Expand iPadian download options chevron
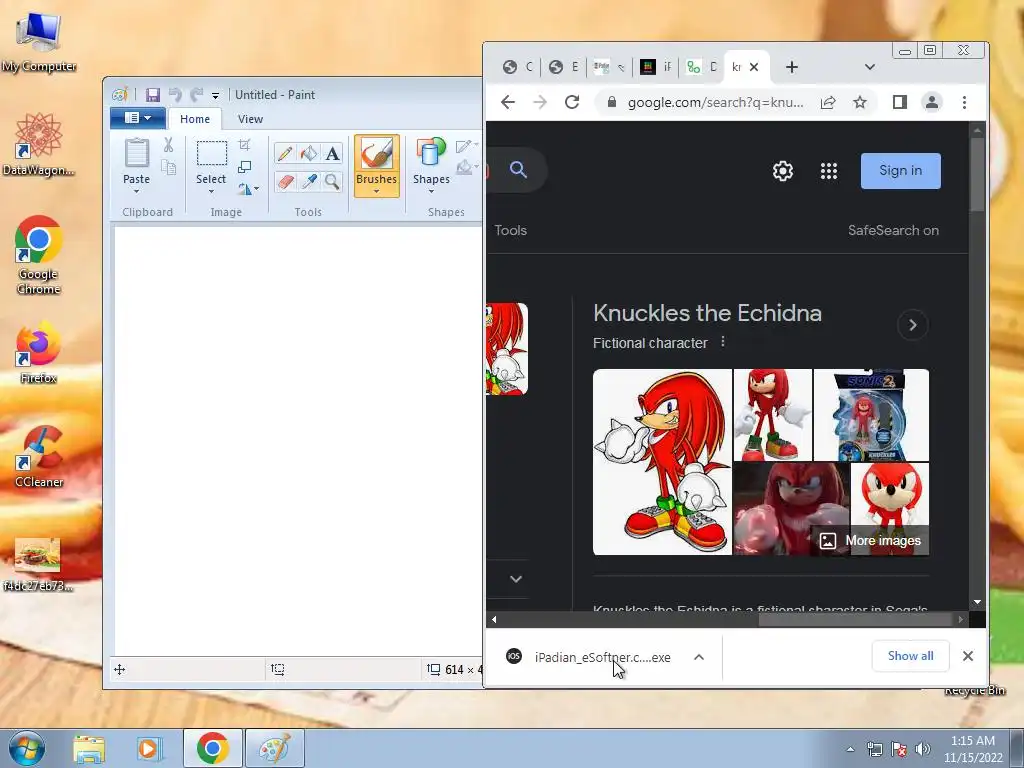This screenshot has height=768, width=1024. point(699,657)
